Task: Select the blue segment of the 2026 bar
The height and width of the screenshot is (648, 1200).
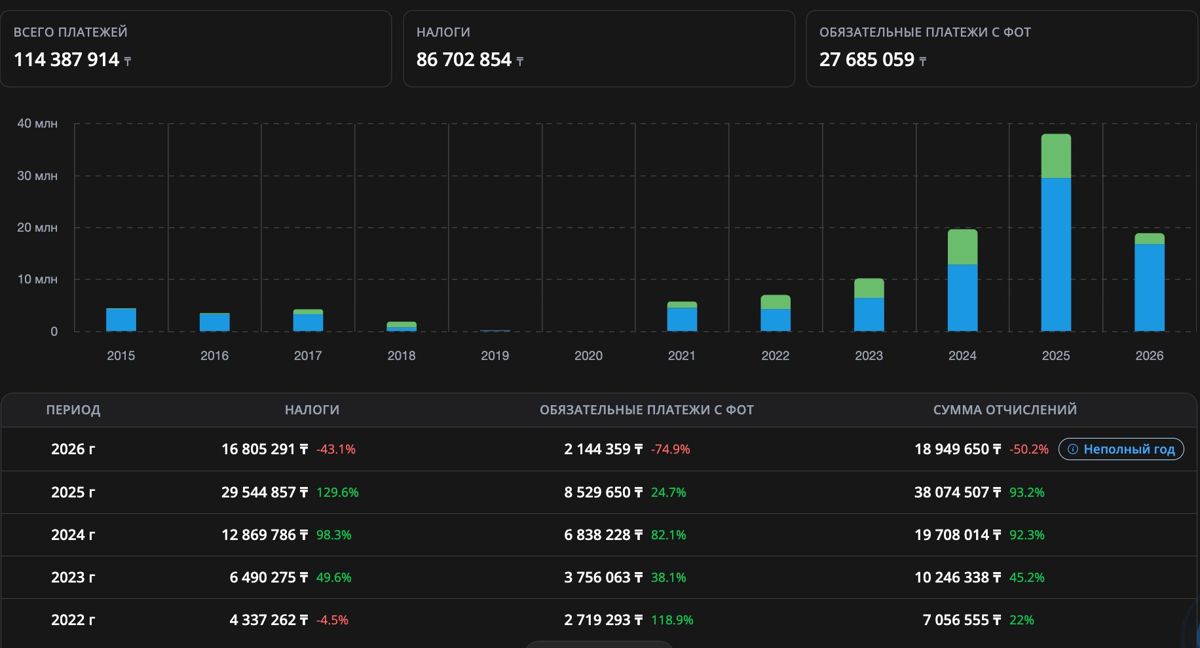Action: click(1150, 287)
